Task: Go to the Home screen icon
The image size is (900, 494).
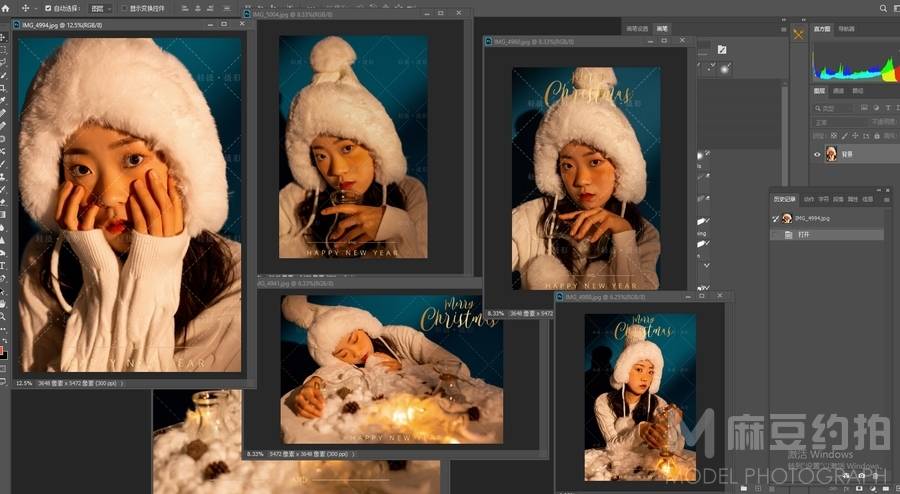Action: coord(5,9)
